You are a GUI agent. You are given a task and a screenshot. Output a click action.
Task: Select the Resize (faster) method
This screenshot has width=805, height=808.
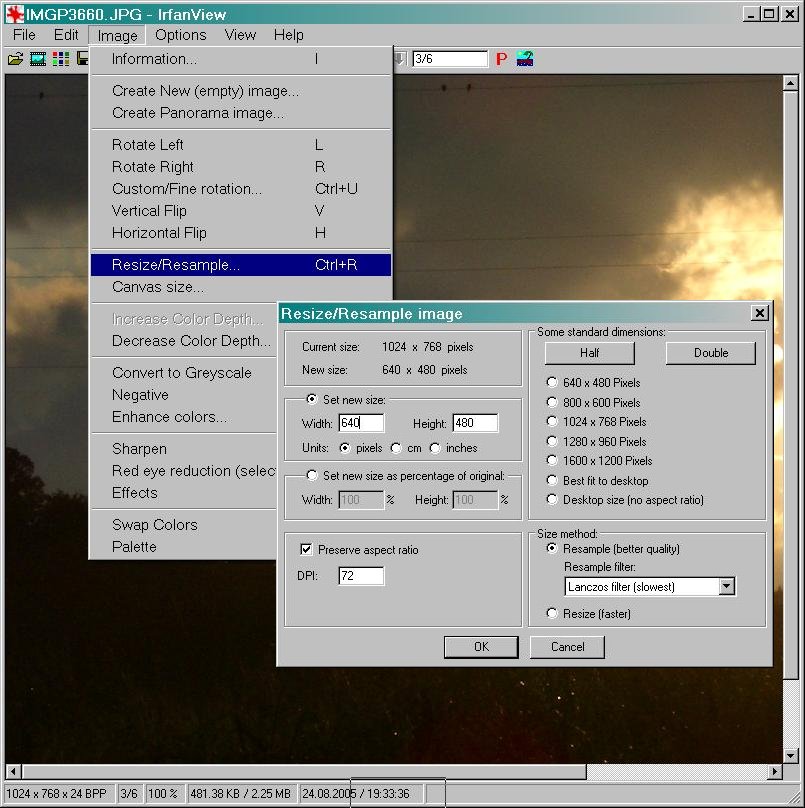(552, 613)
